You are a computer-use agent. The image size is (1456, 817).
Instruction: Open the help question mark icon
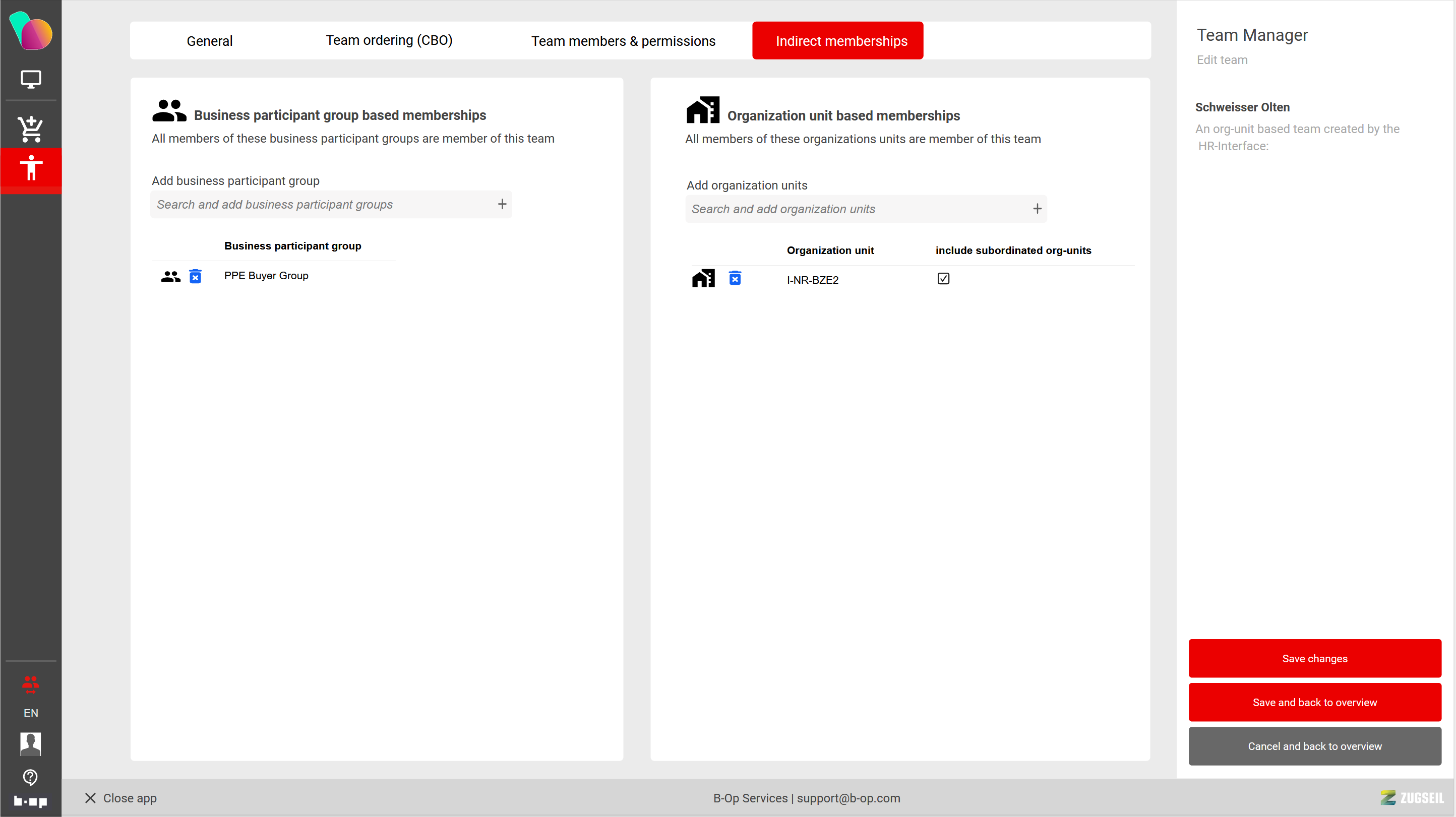coord(31,777)
